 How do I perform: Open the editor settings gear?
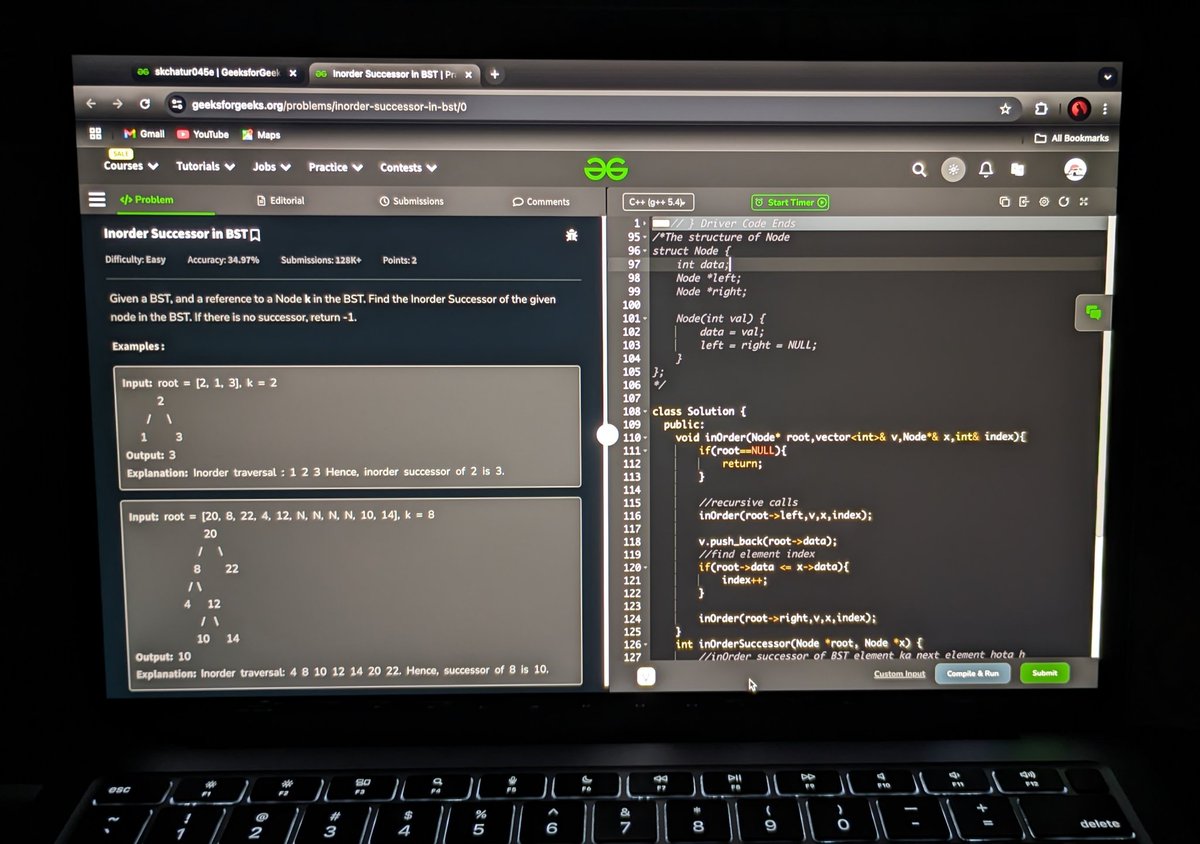tap(1044, 202)
